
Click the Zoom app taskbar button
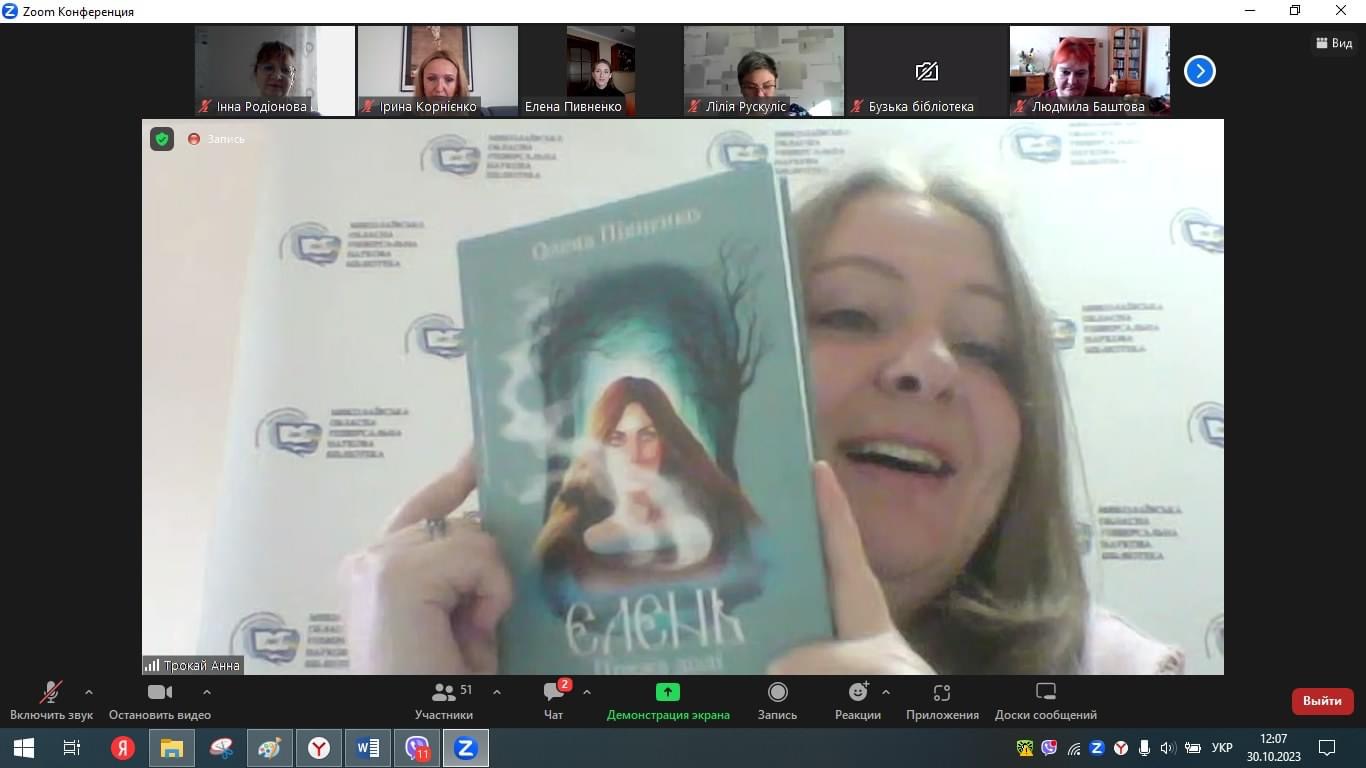coord(466,748)
